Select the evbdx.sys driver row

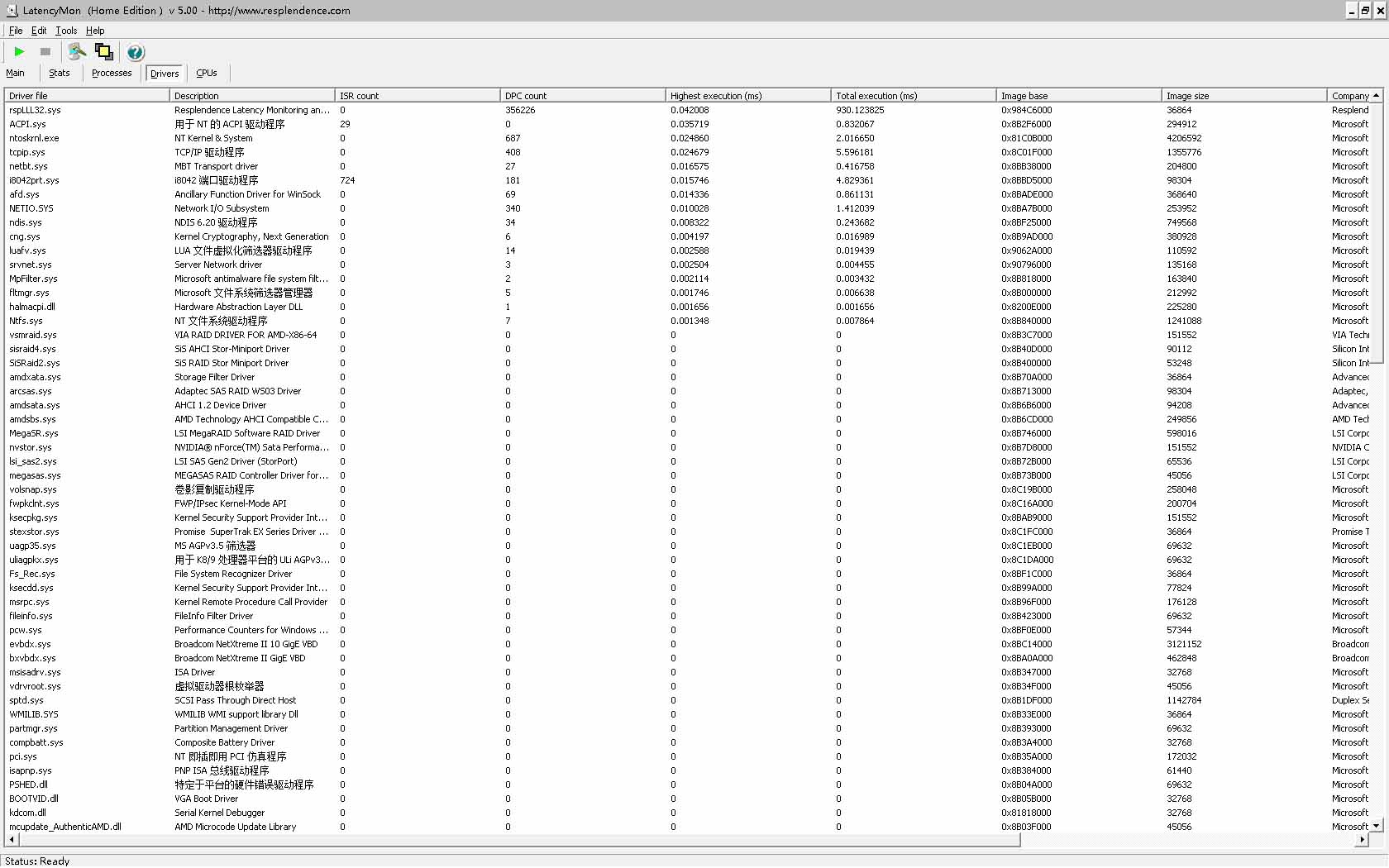tap(687, 644)
